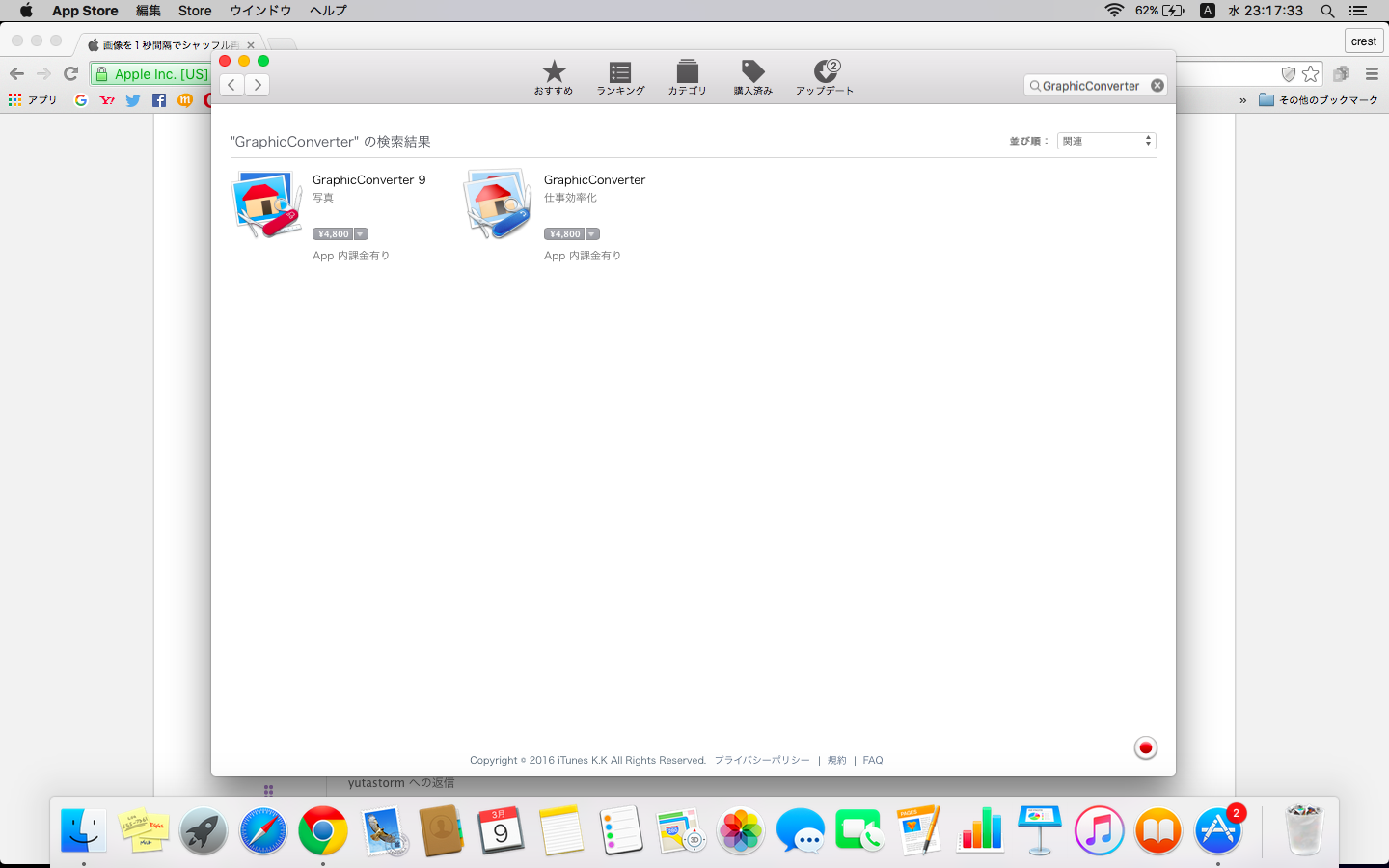Go back in the App Store window
The height and width of the screenshot is (868, 1389).
coord(231,85)
